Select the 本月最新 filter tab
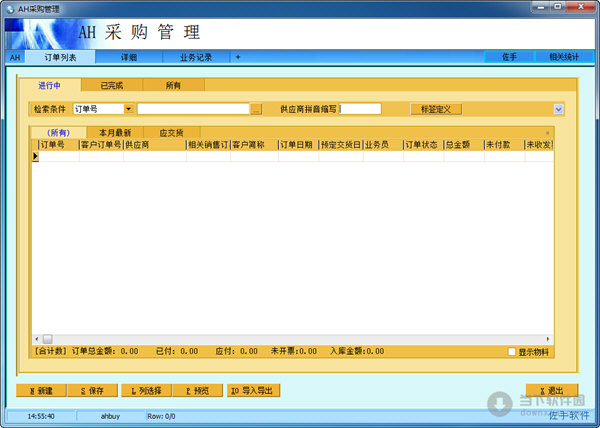Viewport: 600px width, 428px height. tap(115, 133)
